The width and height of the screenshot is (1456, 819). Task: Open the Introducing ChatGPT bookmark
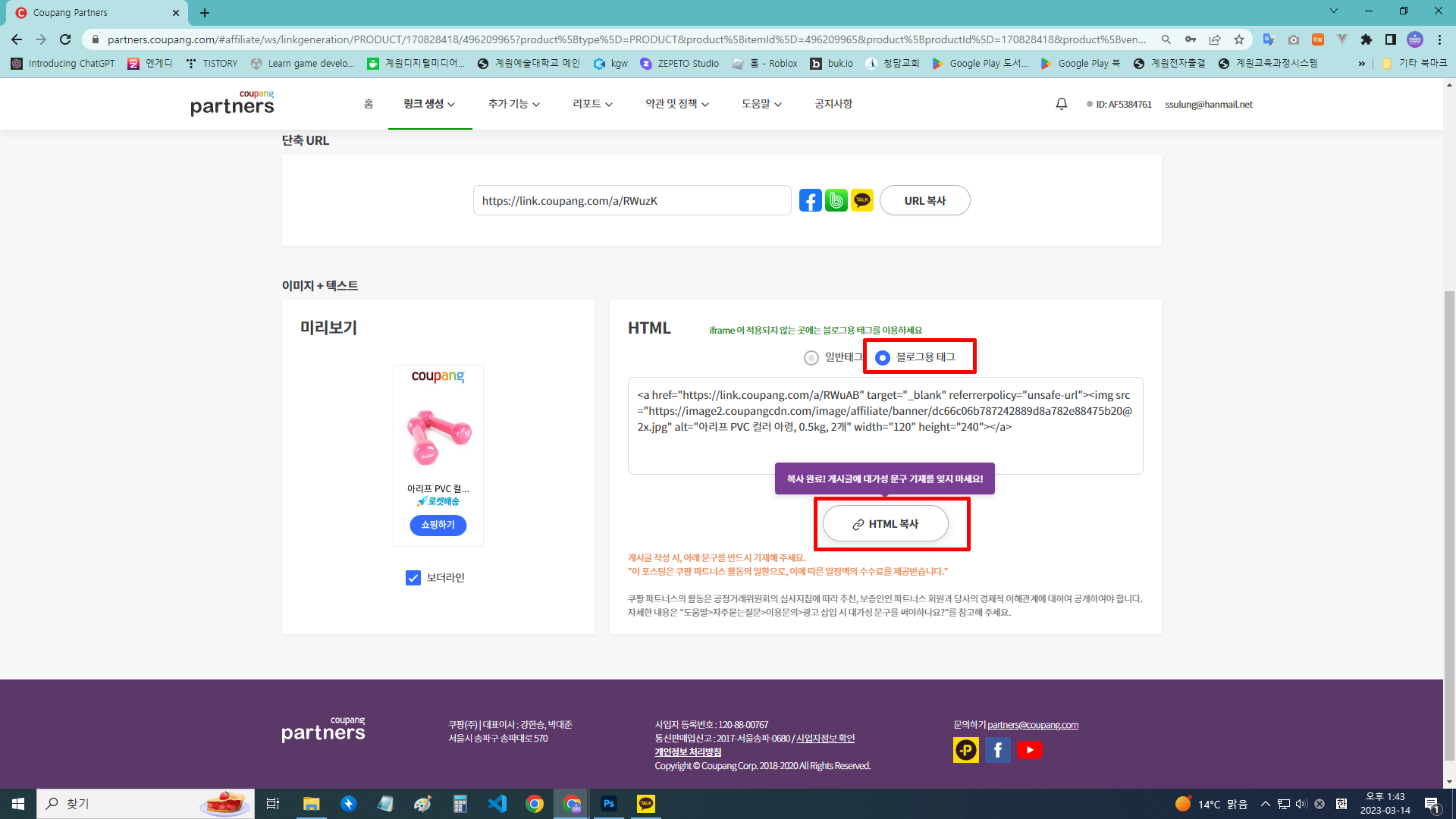click(x=63, y=64)
